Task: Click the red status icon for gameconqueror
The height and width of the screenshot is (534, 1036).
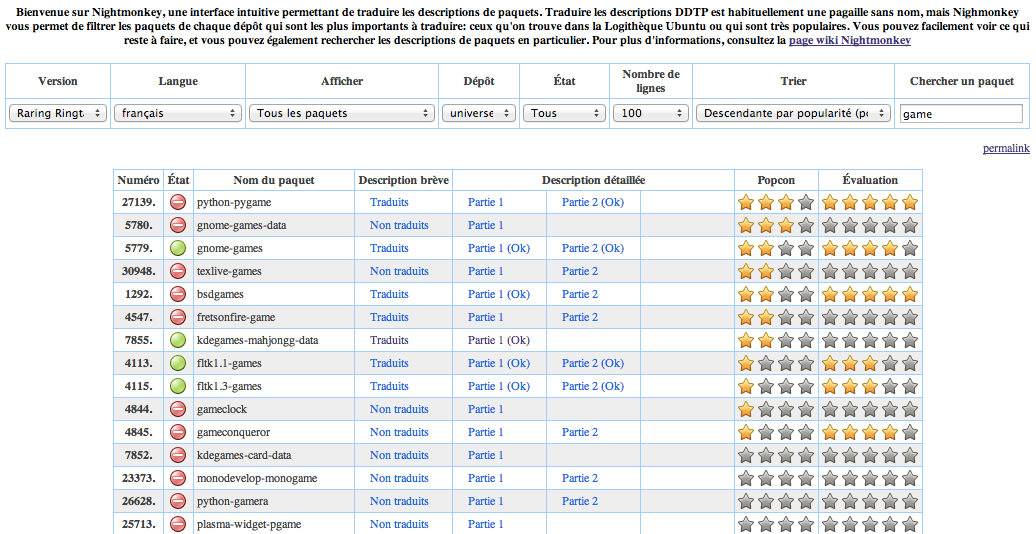Action: 178,432
